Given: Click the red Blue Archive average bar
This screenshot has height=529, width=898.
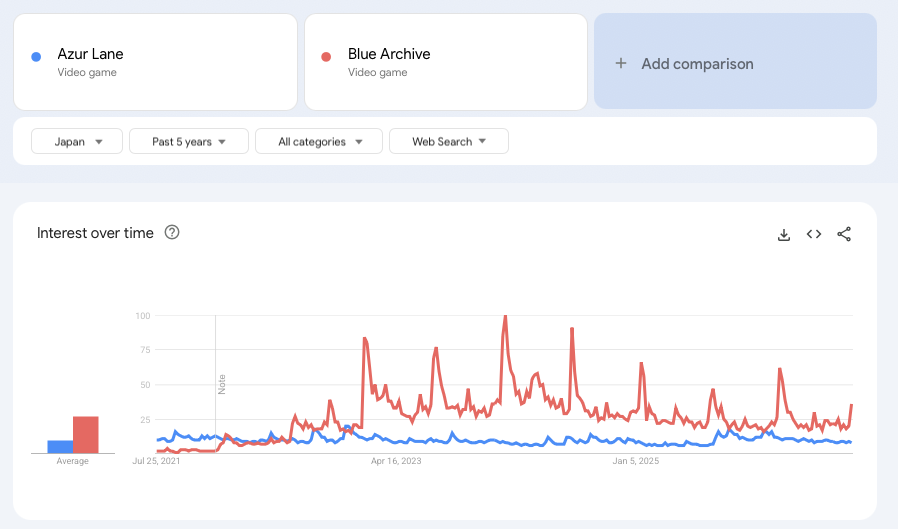Looking at the screenshot, I should 86,435.
